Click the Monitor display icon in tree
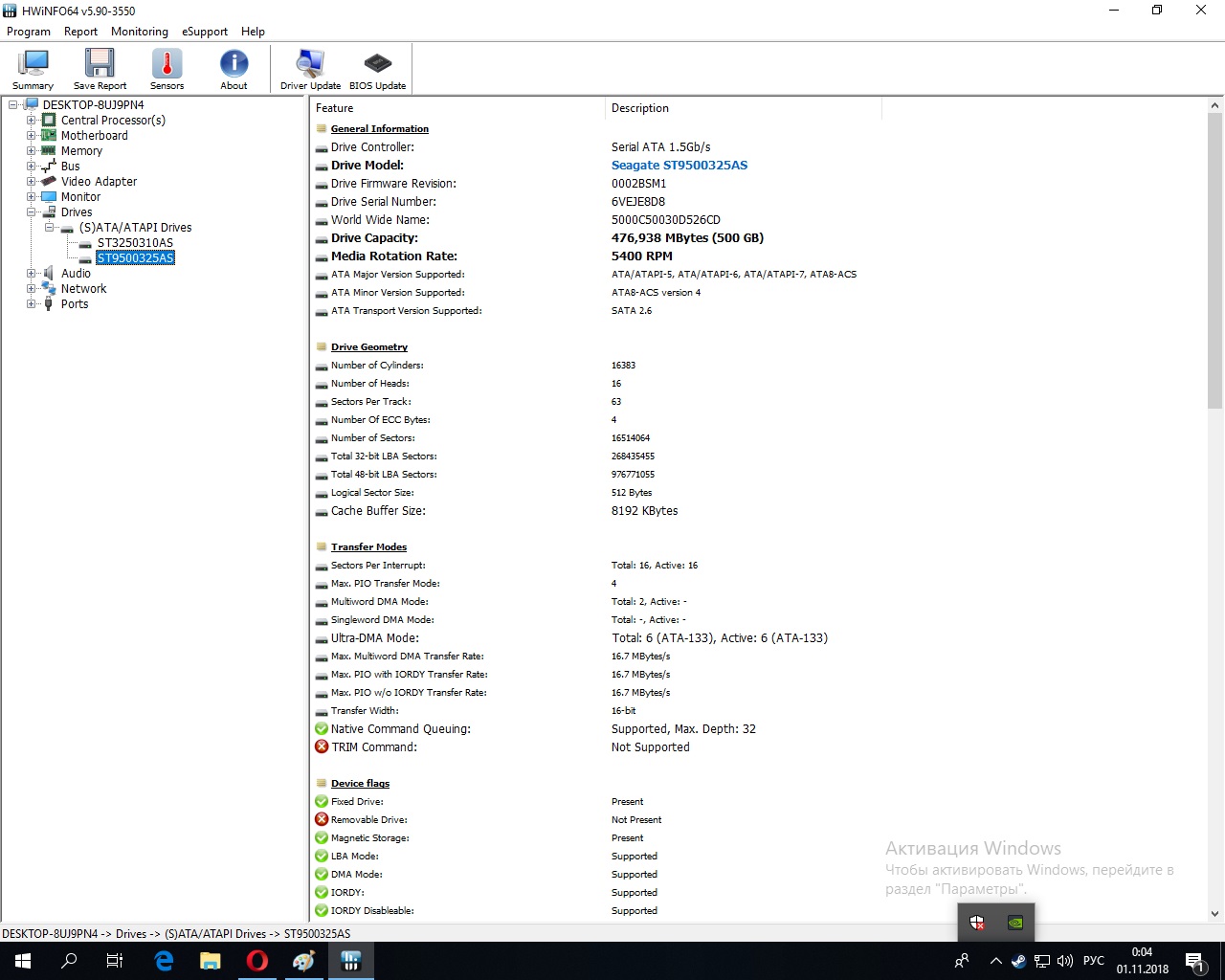This screenshot has width=1225, height=980. 49,197
